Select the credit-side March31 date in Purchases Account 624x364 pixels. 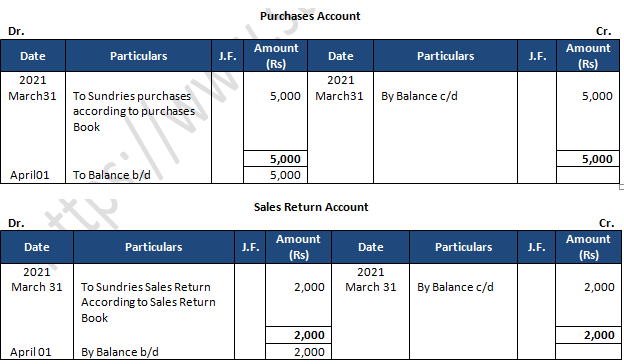point(339,96)
